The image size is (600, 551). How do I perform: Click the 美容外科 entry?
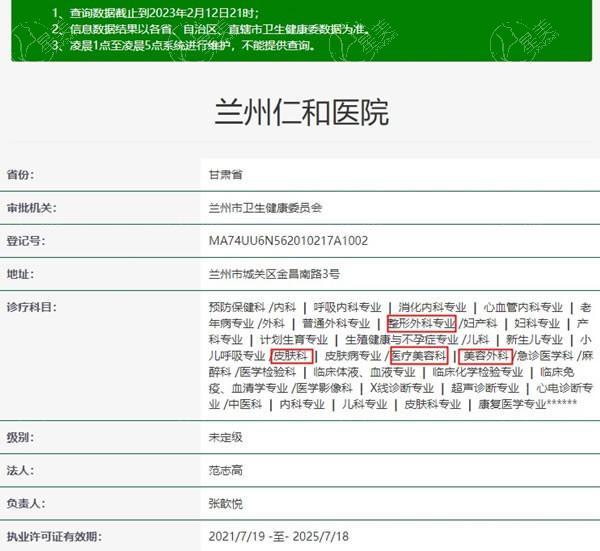pyautogui.click(x=486, y=356)
